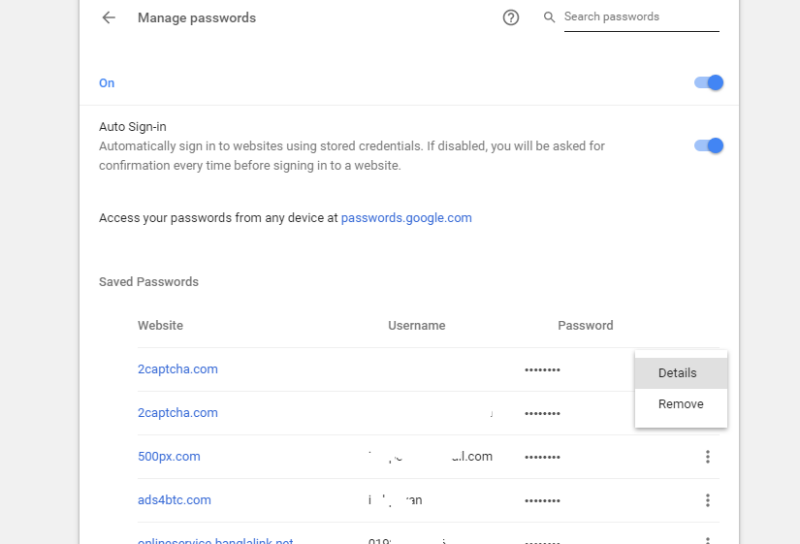Open the help question mark icon
This screenshot has height=544, width=800.
coord(511,18)
